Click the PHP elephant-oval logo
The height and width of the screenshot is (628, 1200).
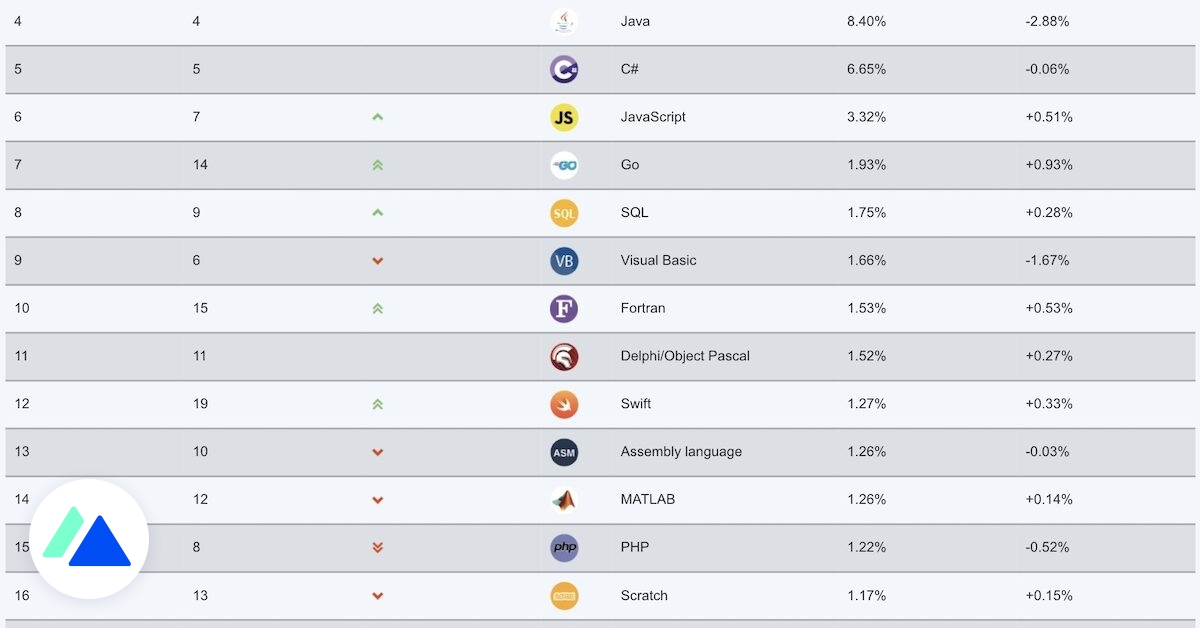(x=564, y=548)
